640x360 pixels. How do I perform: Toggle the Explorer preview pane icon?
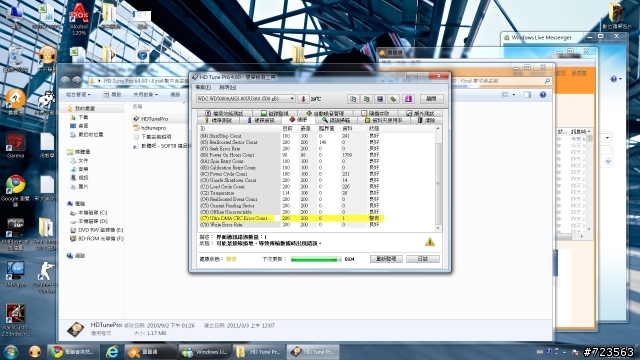[527, 95]
